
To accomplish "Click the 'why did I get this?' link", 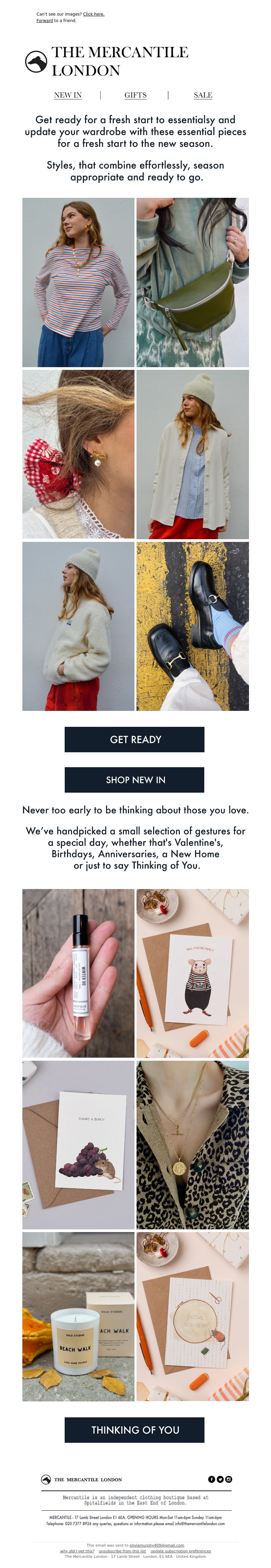I will [x=77, y=1551].
